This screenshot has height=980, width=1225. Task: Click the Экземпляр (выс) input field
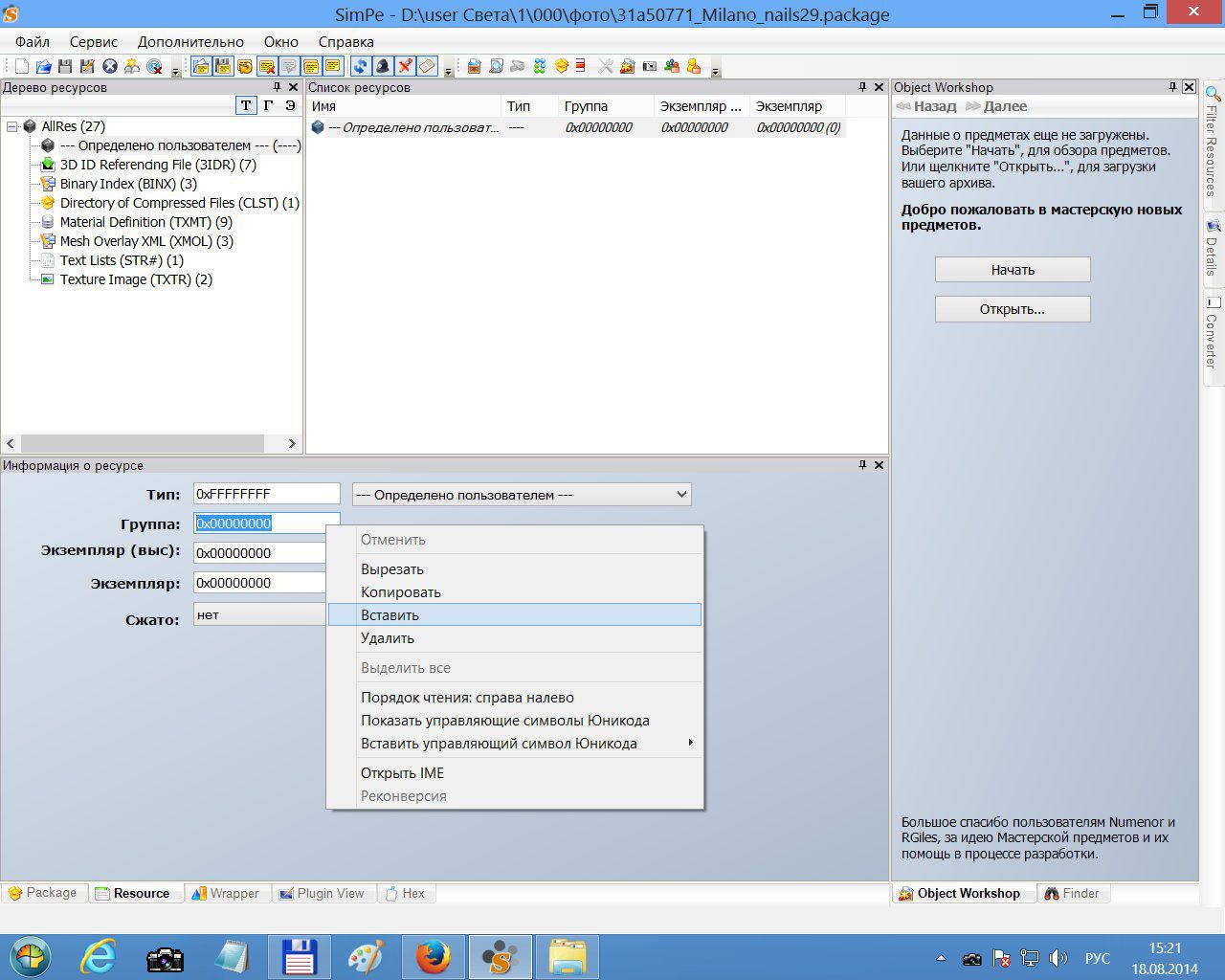(260, 553)
